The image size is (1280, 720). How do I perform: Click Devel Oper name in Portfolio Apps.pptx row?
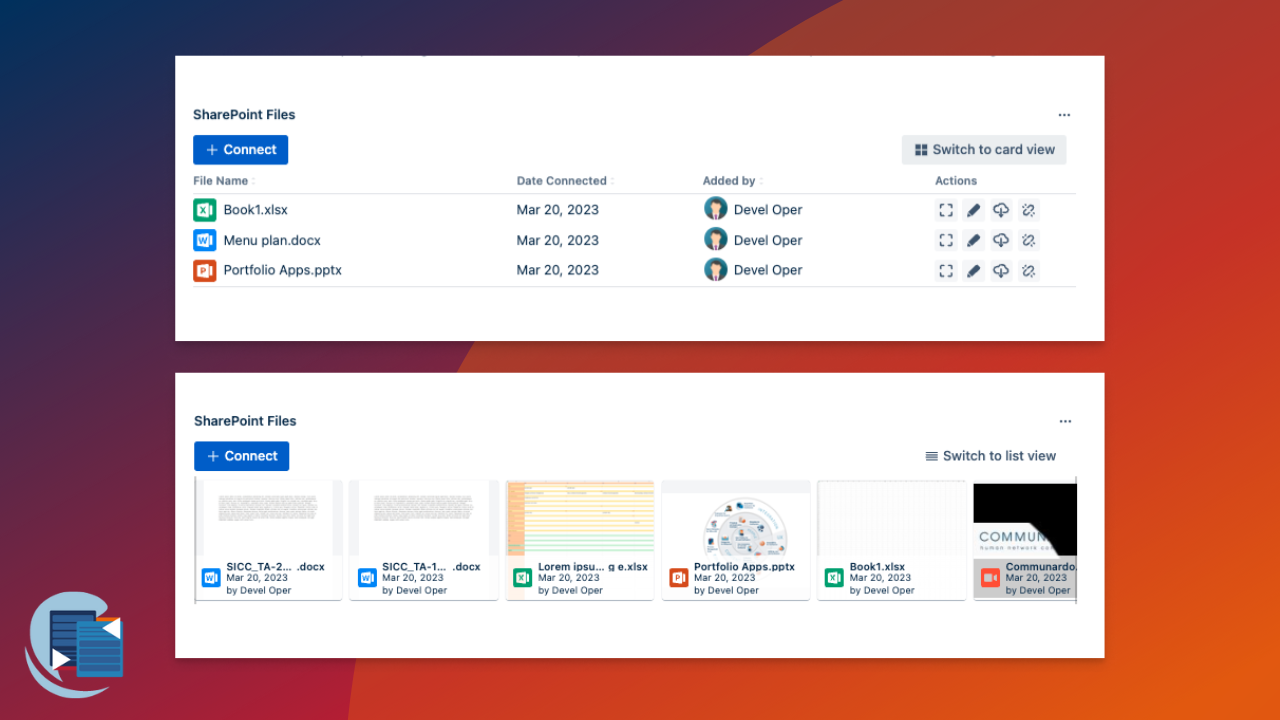pos(768,270)
